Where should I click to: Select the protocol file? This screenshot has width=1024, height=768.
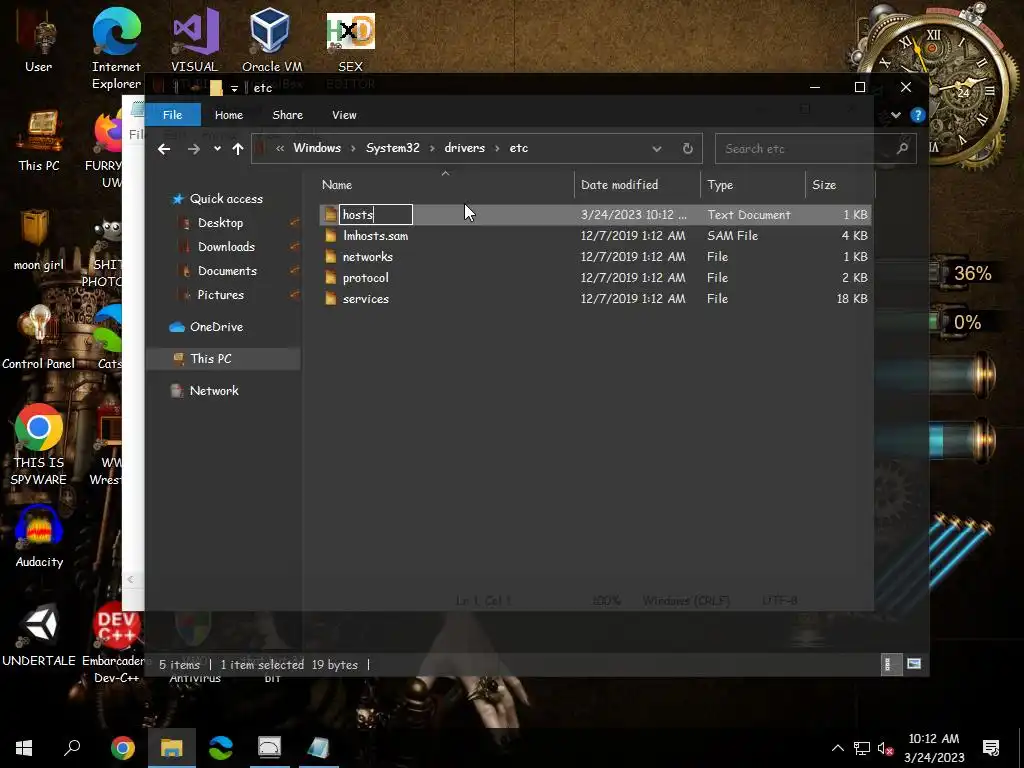(366, 278)
